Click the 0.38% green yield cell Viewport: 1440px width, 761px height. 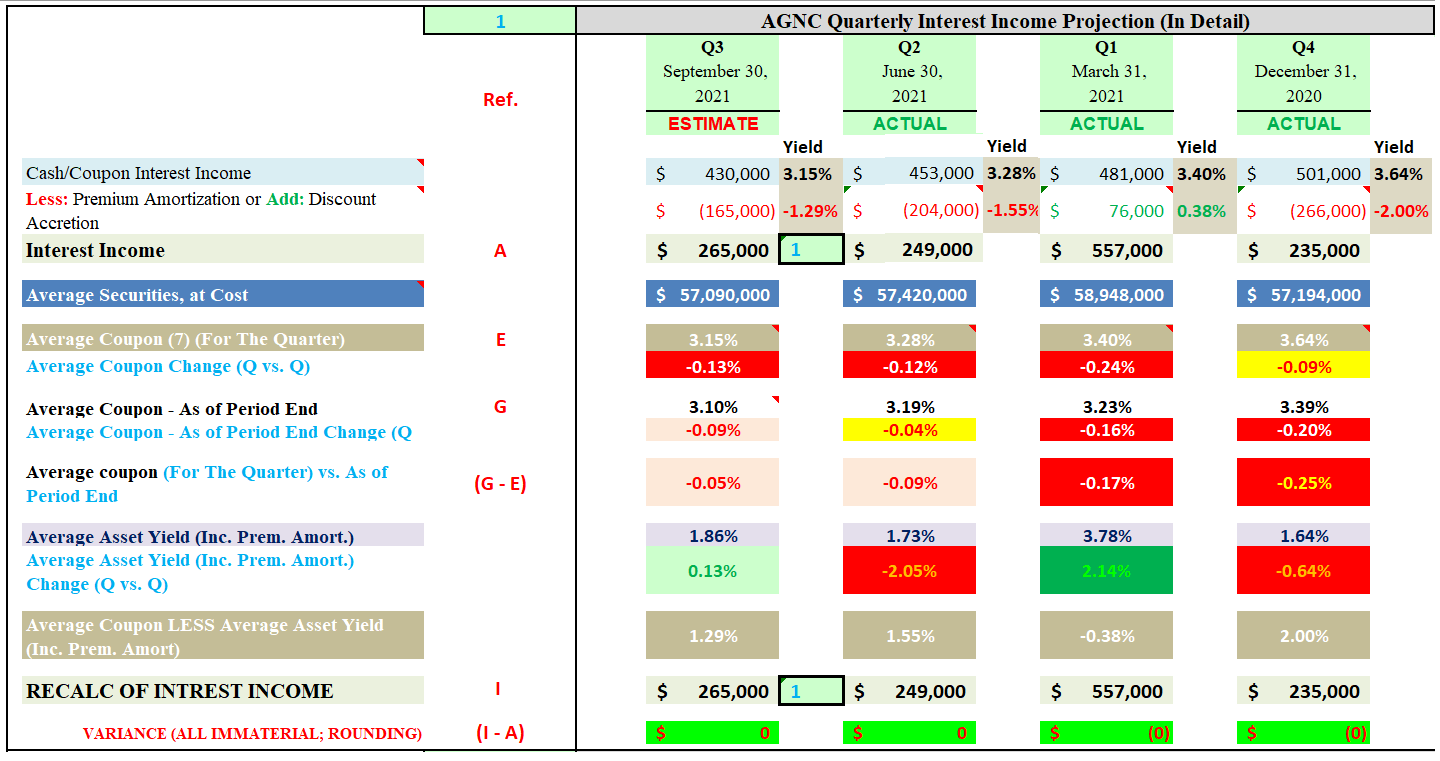coord(1205,211)
